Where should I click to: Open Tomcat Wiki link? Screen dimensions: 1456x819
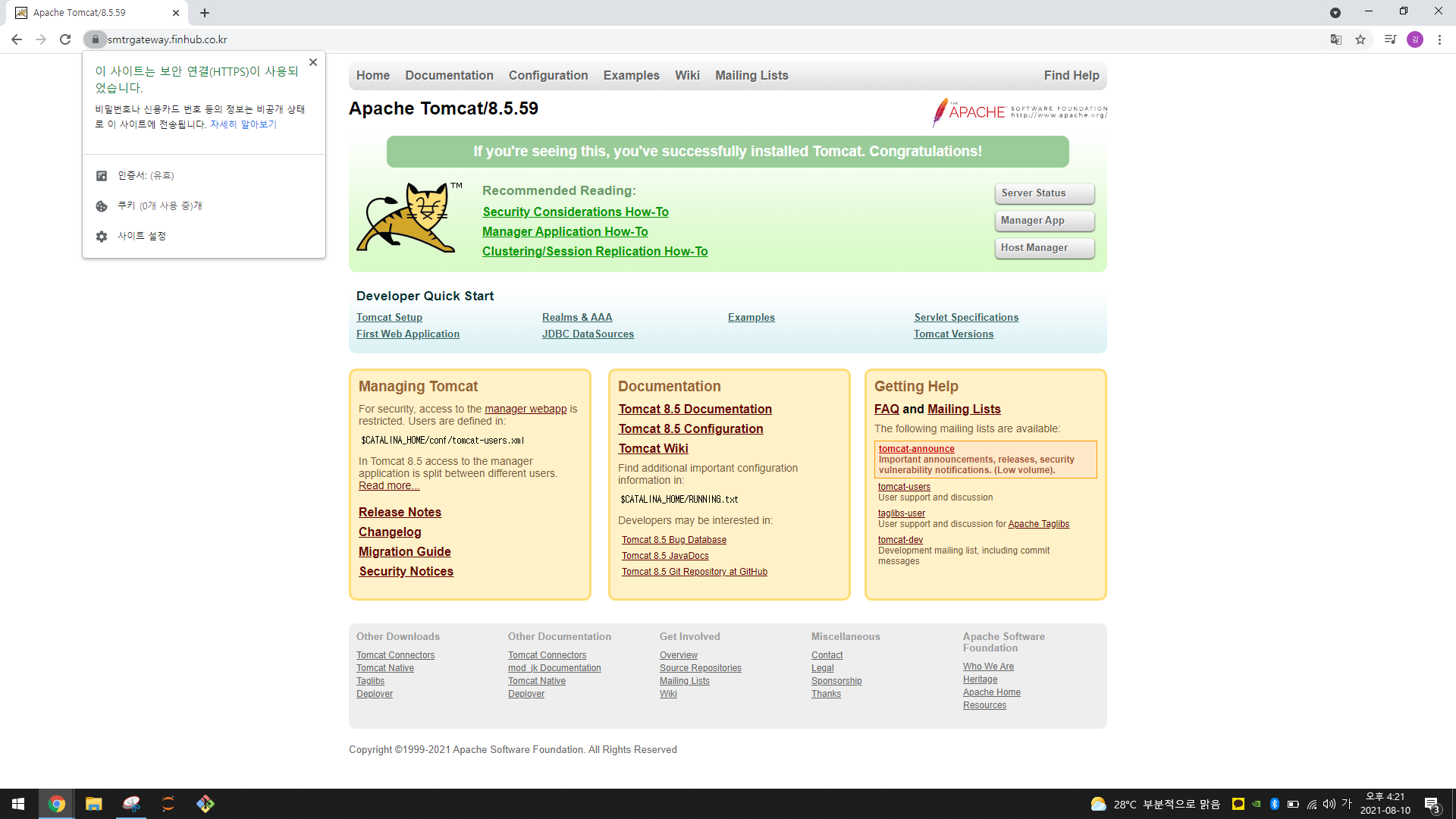coord(653,449)
